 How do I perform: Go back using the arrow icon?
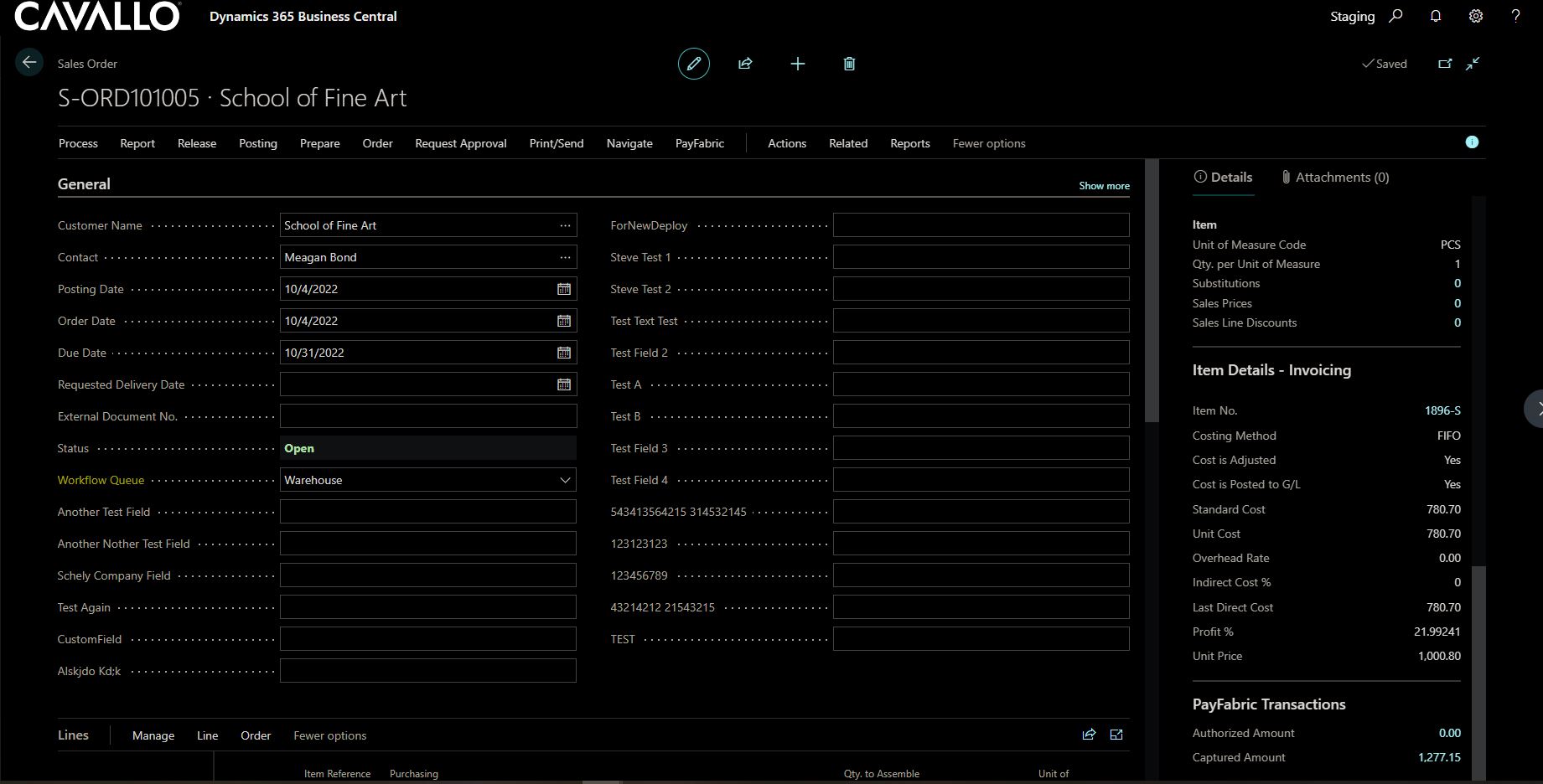pos(29,63)
